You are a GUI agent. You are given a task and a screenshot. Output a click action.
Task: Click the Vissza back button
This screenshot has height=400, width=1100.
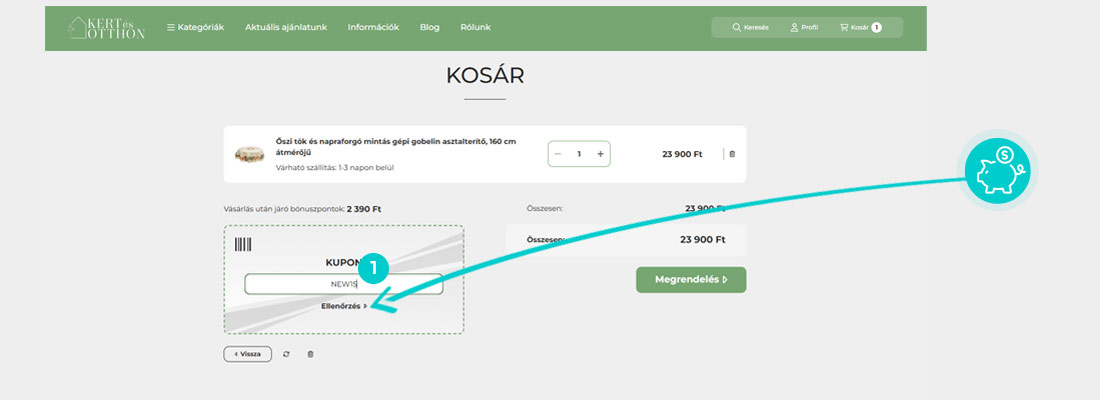pos(247,354)
